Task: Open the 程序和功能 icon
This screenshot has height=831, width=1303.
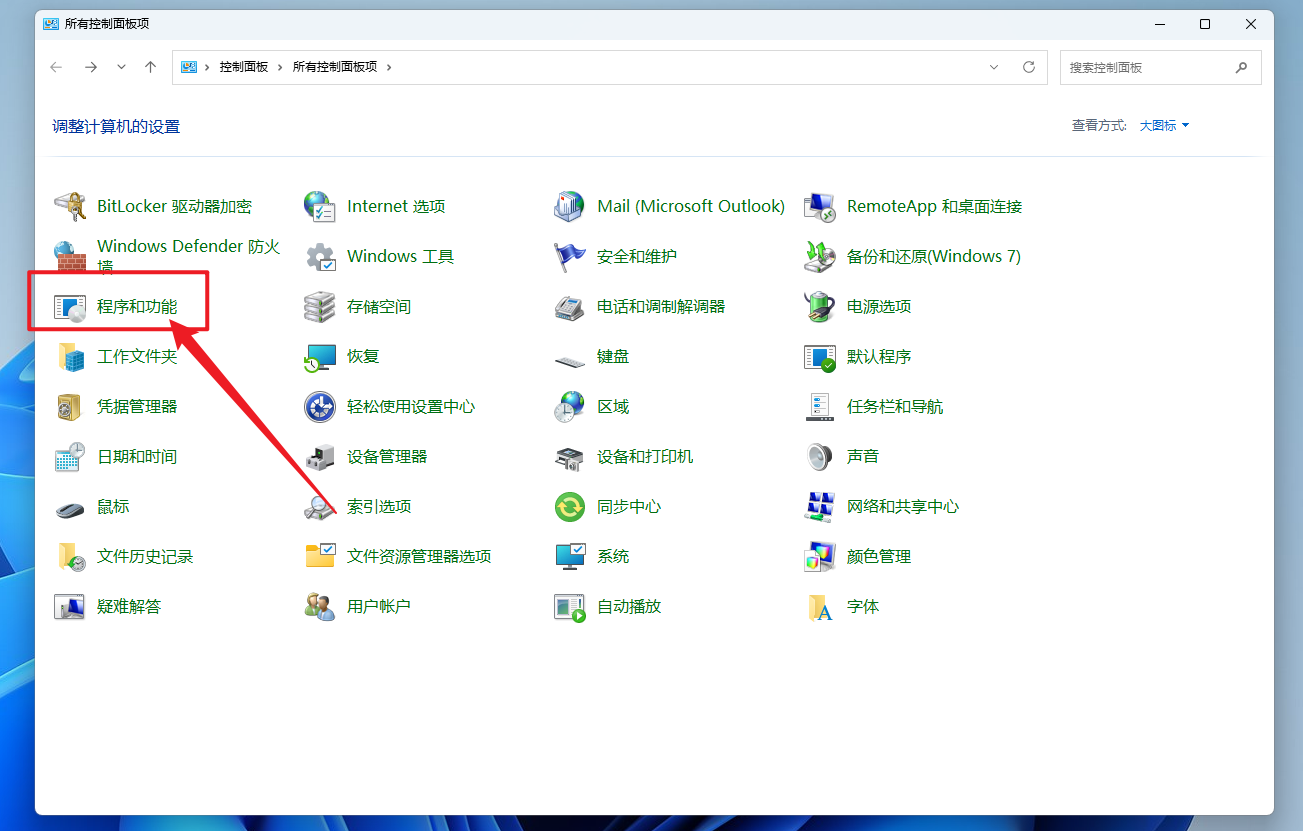Action: pyautogui.click(x=70, y=307)
